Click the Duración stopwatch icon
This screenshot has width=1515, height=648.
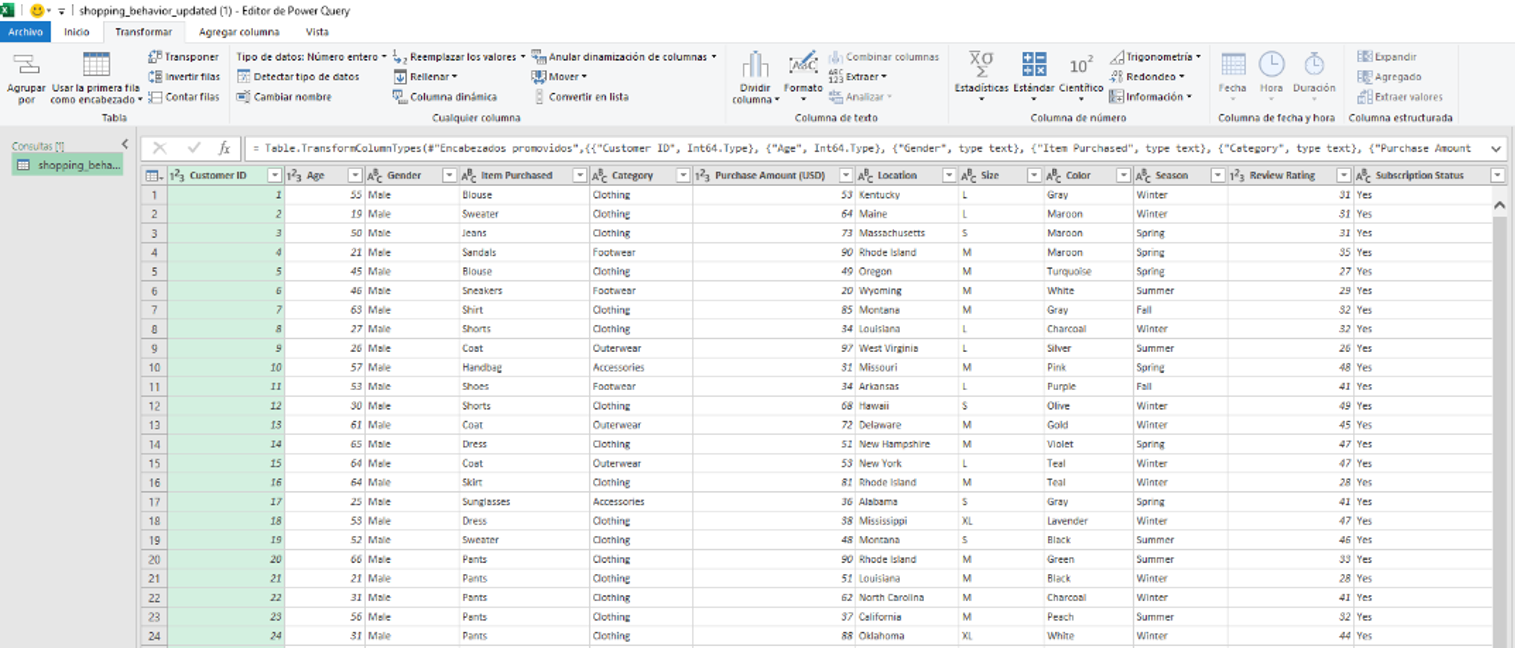click(x=1314, y=65)
